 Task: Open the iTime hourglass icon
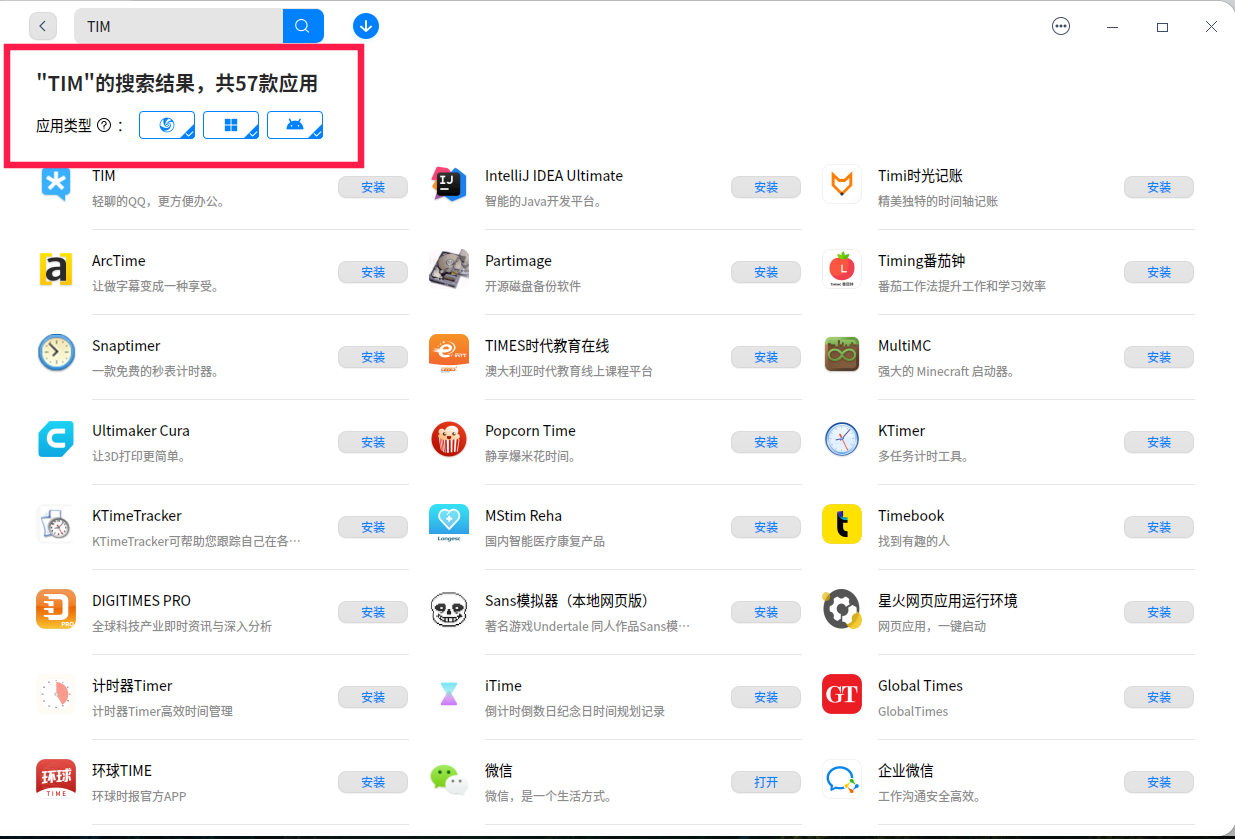449,694
